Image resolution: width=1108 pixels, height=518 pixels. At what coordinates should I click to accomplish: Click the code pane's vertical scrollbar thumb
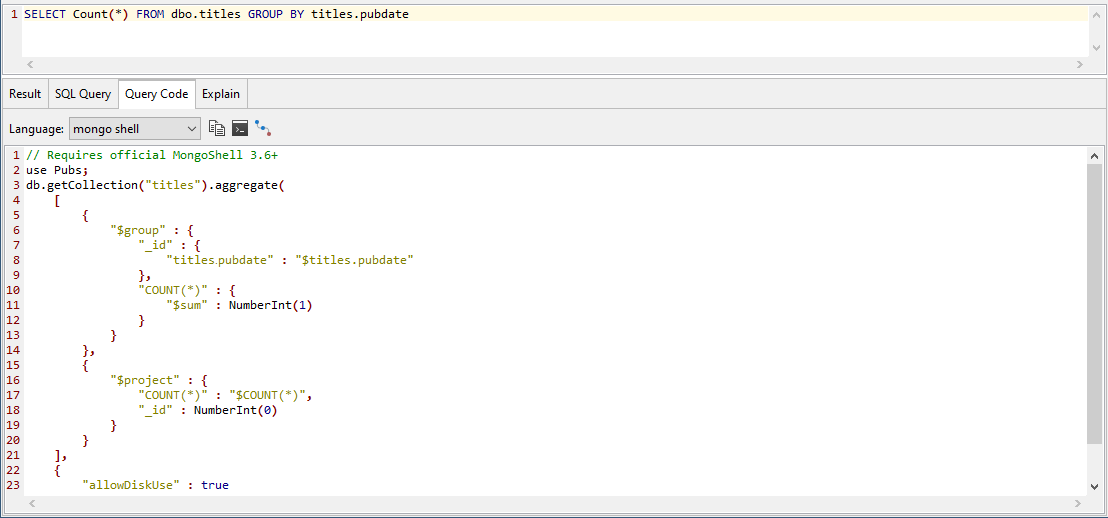pos(1094,300)
